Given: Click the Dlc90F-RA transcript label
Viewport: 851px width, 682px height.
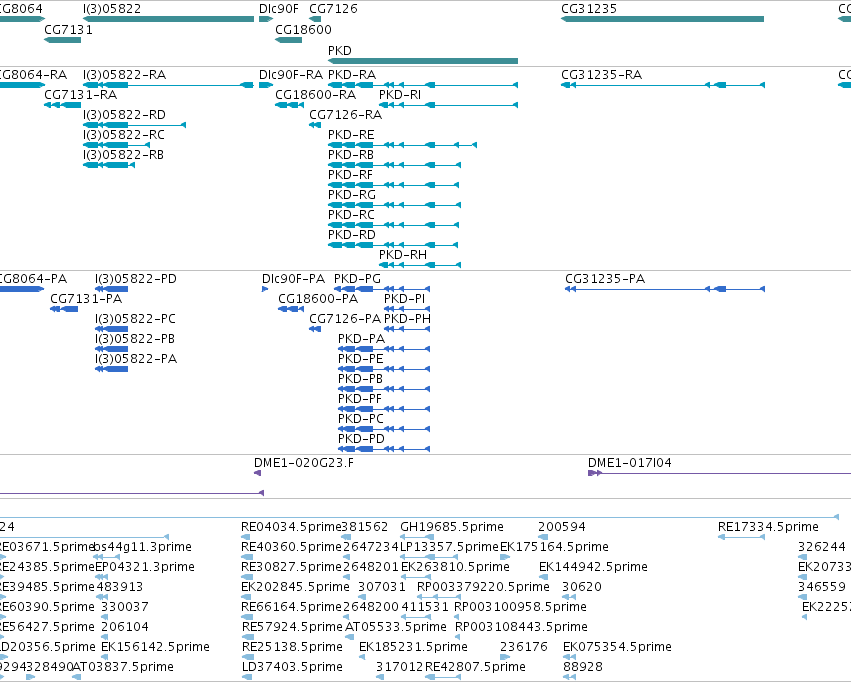Looking at the screenshot, I should [x=291, y=74].
